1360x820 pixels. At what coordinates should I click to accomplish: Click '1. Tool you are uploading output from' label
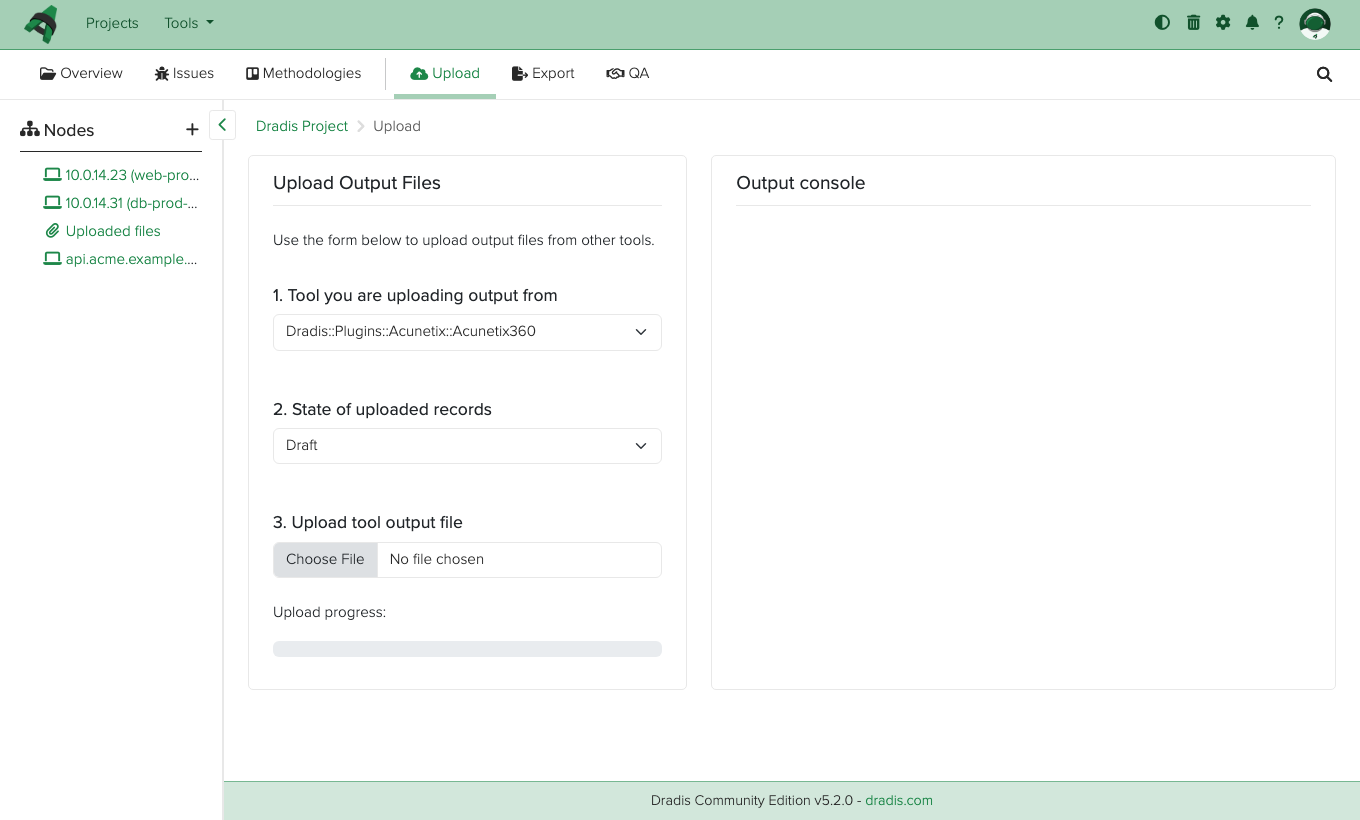pos(415,296)
